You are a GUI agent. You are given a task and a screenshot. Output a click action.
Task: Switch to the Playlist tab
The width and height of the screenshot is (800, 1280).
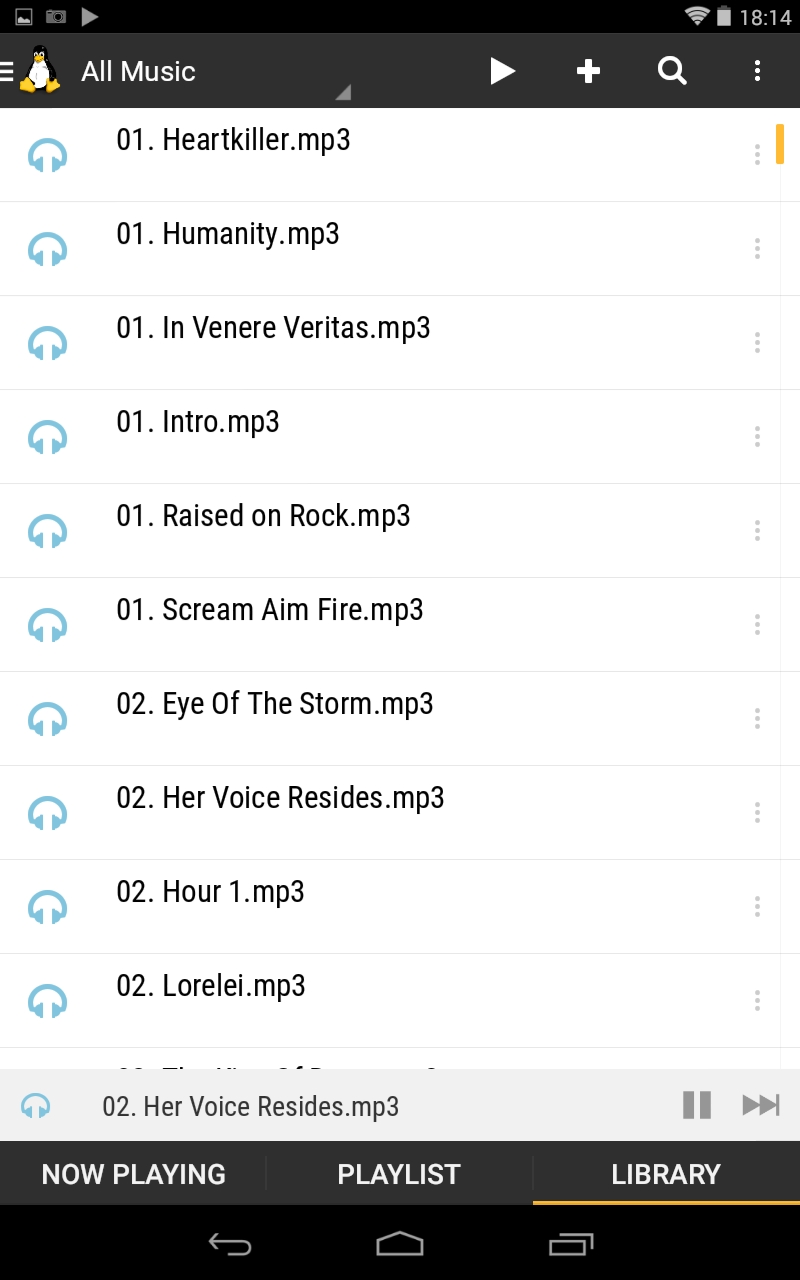pos(399,1174)
